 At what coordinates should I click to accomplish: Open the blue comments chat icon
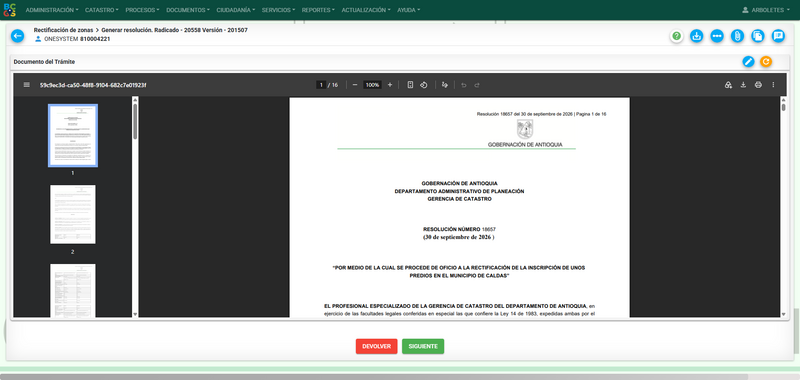(x=778, y=36)
